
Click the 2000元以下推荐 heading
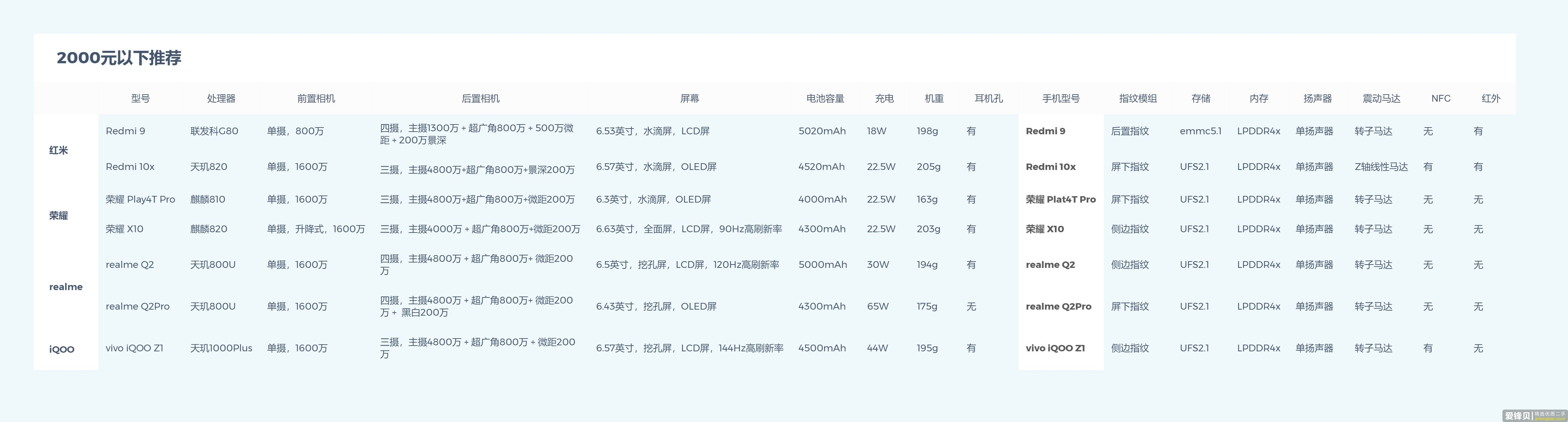(119, 58)
